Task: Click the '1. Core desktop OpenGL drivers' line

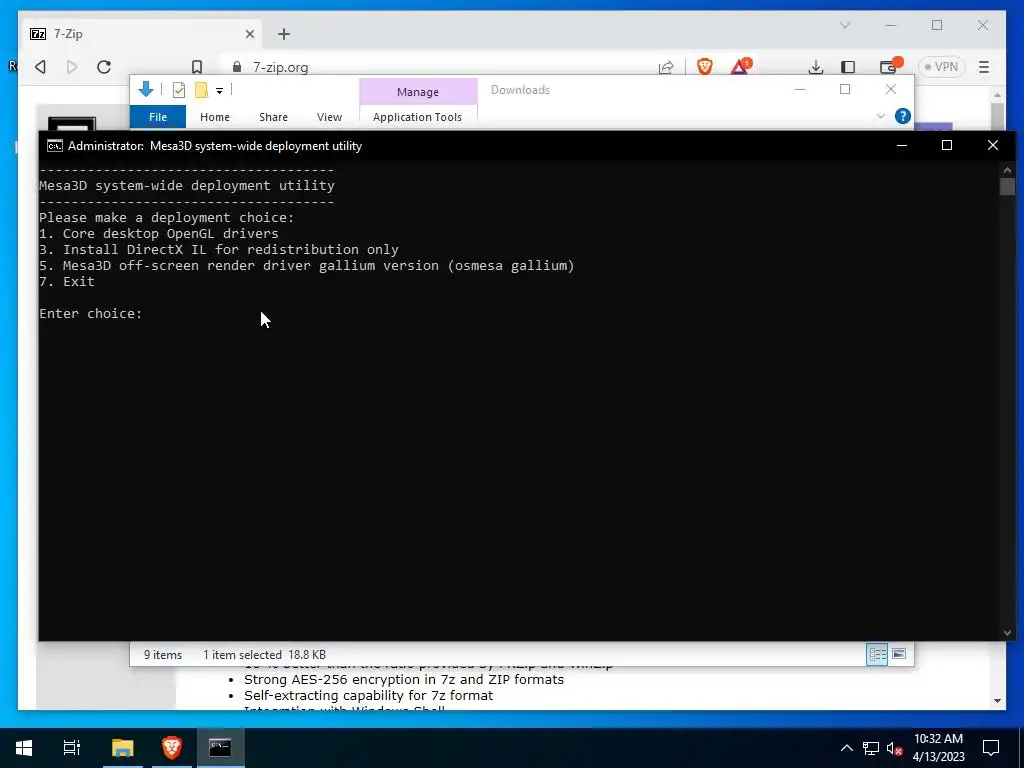Action: tap(159, 233)
